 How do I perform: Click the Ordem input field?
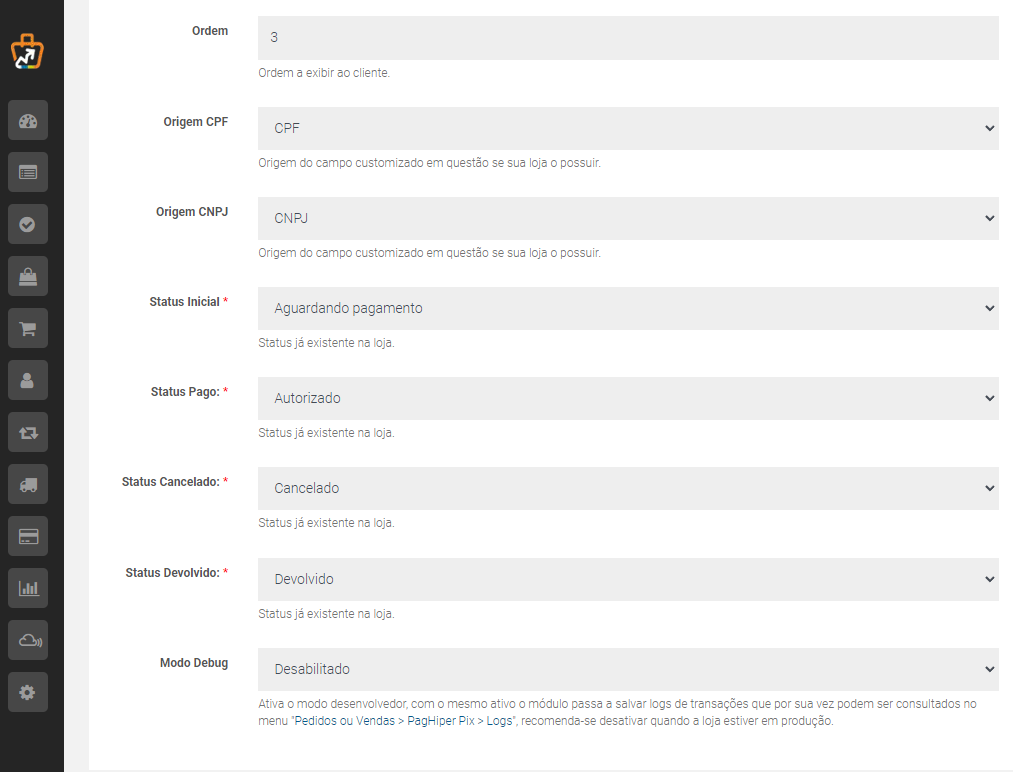point(628,37)
